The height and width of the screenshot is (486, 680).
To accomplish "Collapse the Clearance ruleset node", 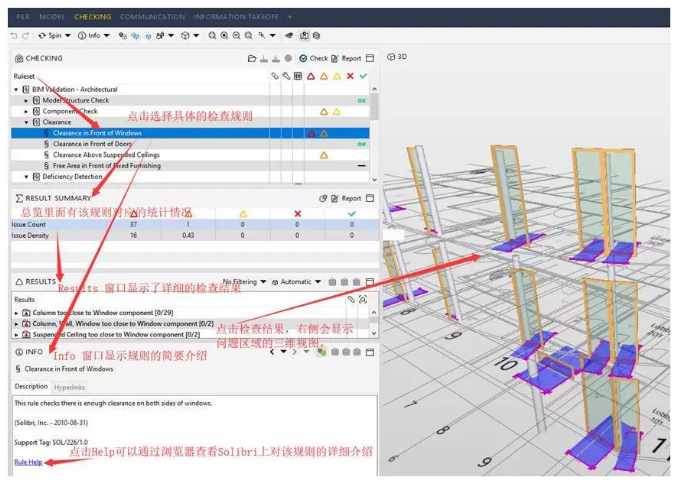I will (26, 122).
